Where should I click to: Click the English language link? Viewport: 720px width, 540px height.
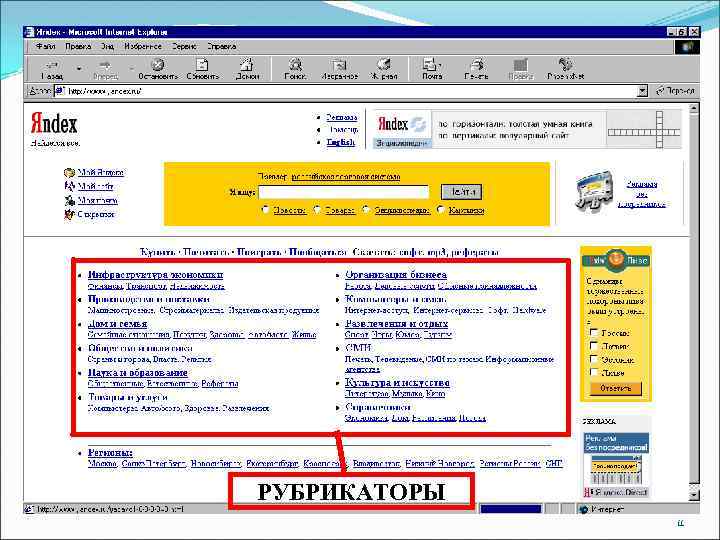click(341, 142)
